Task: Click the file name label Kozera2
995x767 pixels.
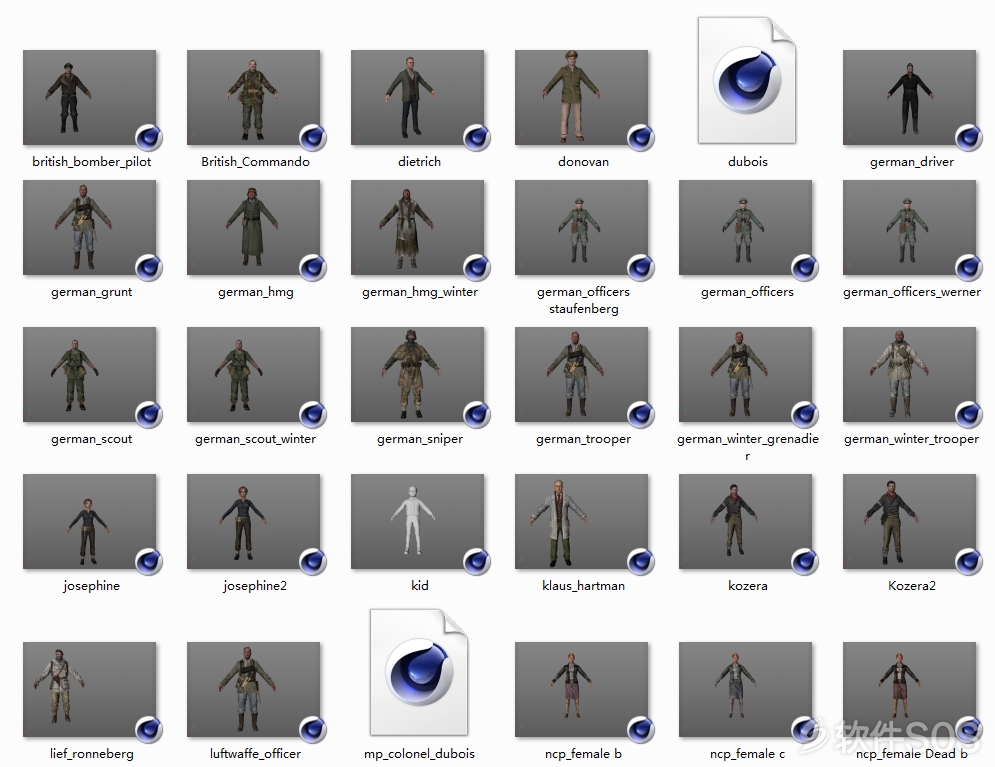Action: pos(911,586)
